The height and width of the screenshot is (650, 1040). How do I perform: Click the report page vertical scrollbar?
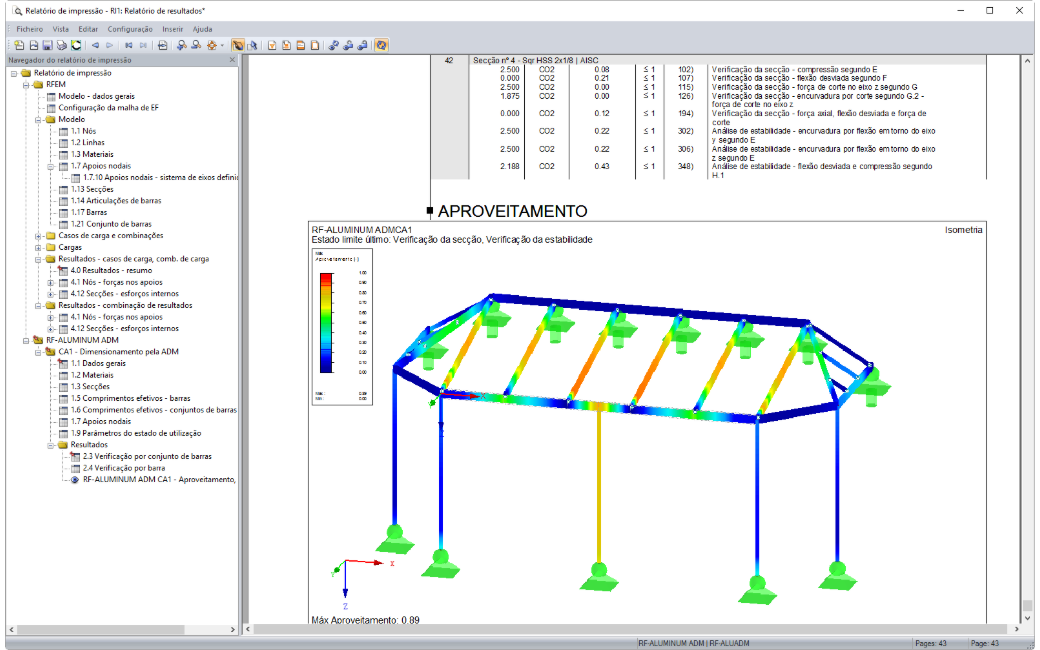pos(1027,338)
